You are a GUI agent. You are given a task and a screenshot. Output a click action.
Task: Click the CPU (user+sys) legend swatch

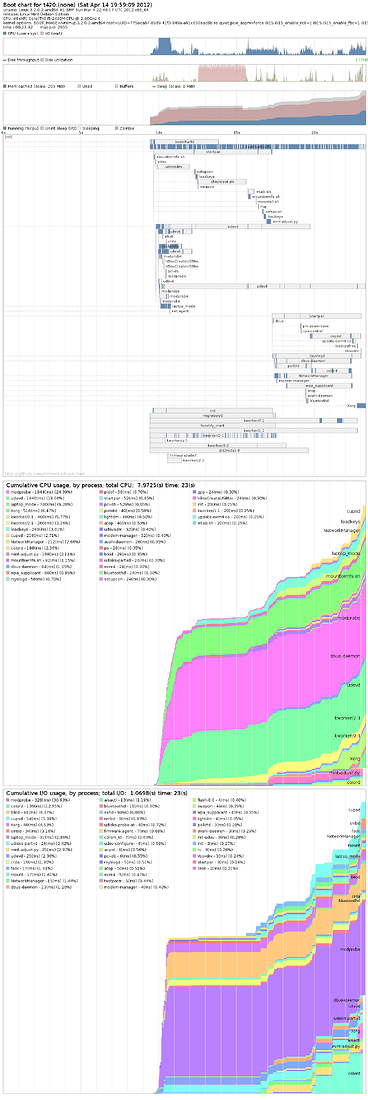click(x=4, y=33)
